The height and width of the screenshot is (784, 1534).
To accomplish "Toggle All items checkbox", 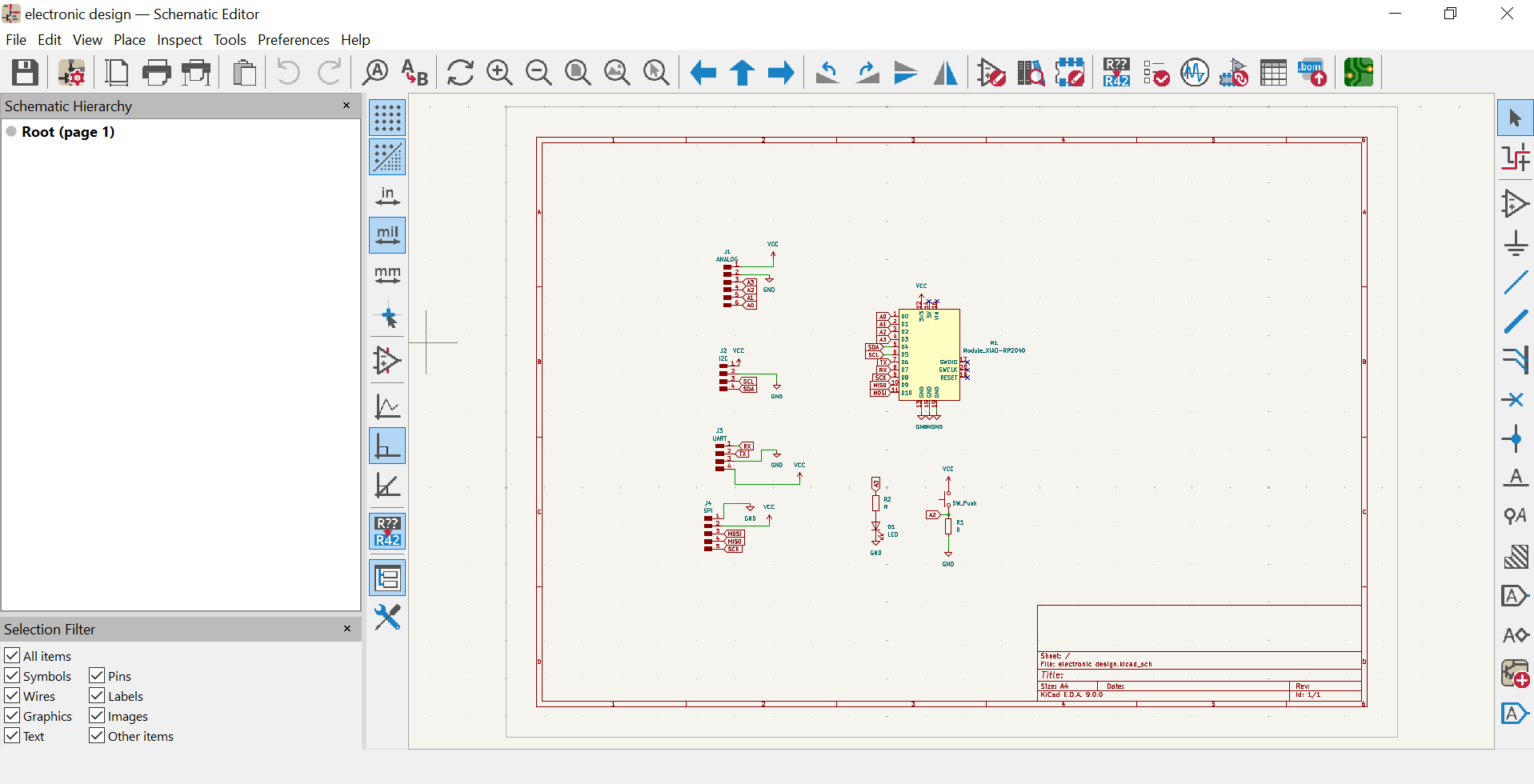I will click(12, 655).
